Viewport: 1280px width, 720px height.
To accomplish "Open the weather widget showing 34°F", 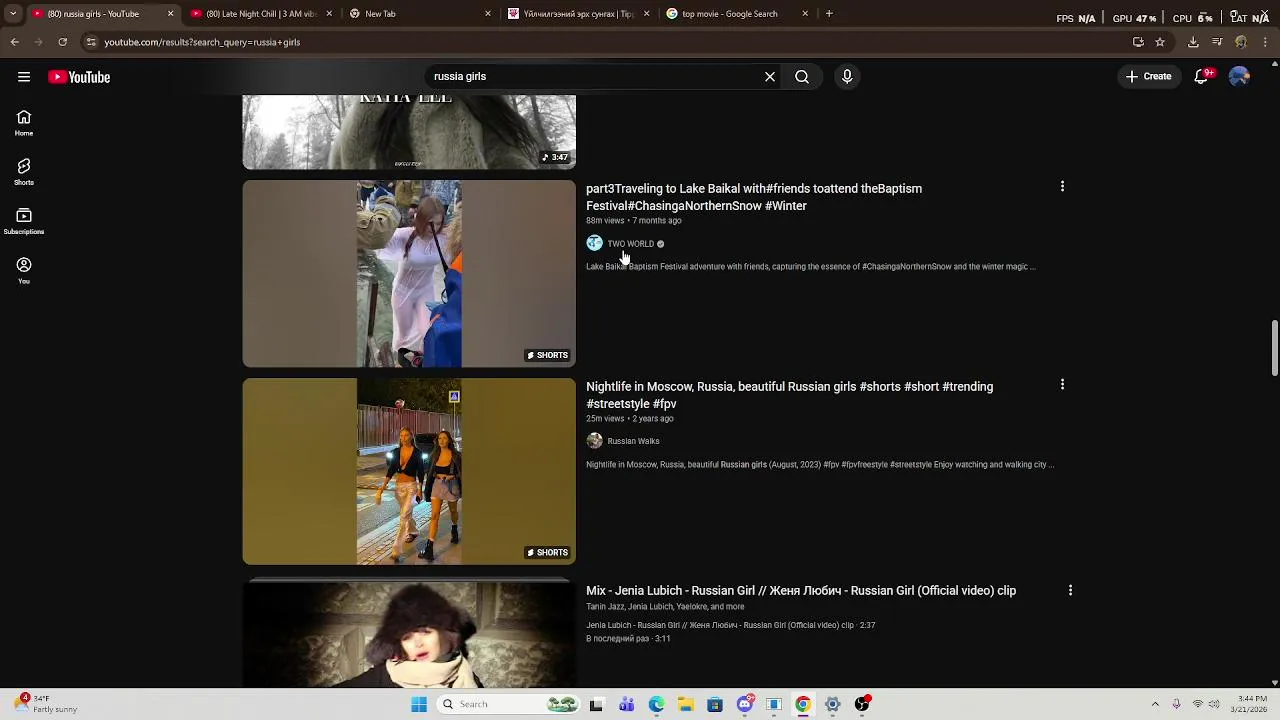I will [x=46, y=704].
